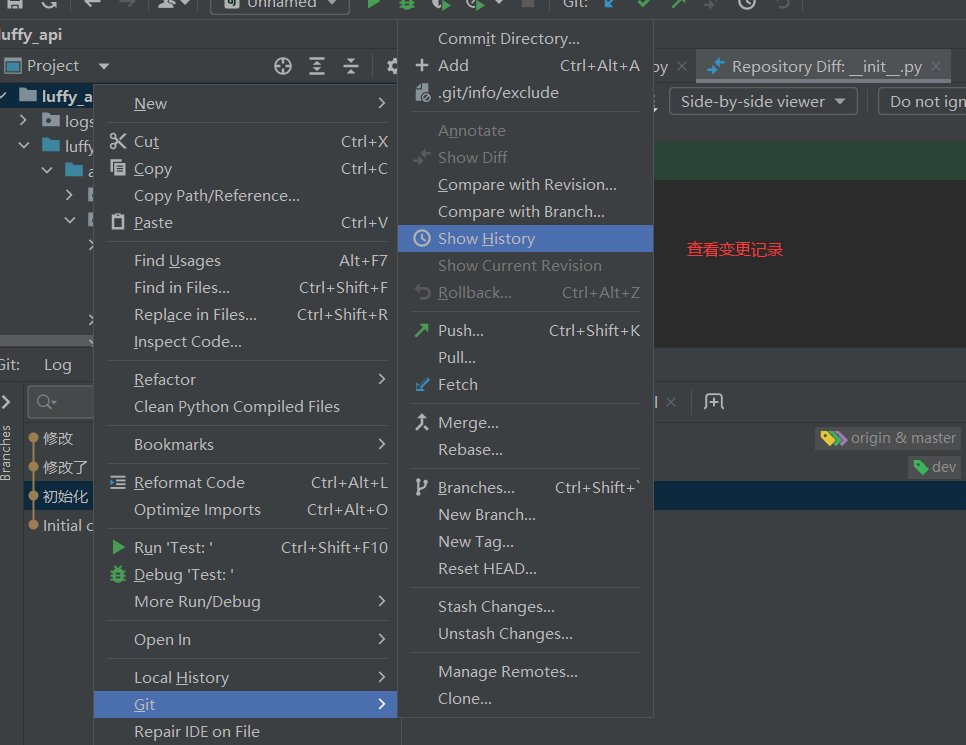Select Clone... menu item

point(526,699)
